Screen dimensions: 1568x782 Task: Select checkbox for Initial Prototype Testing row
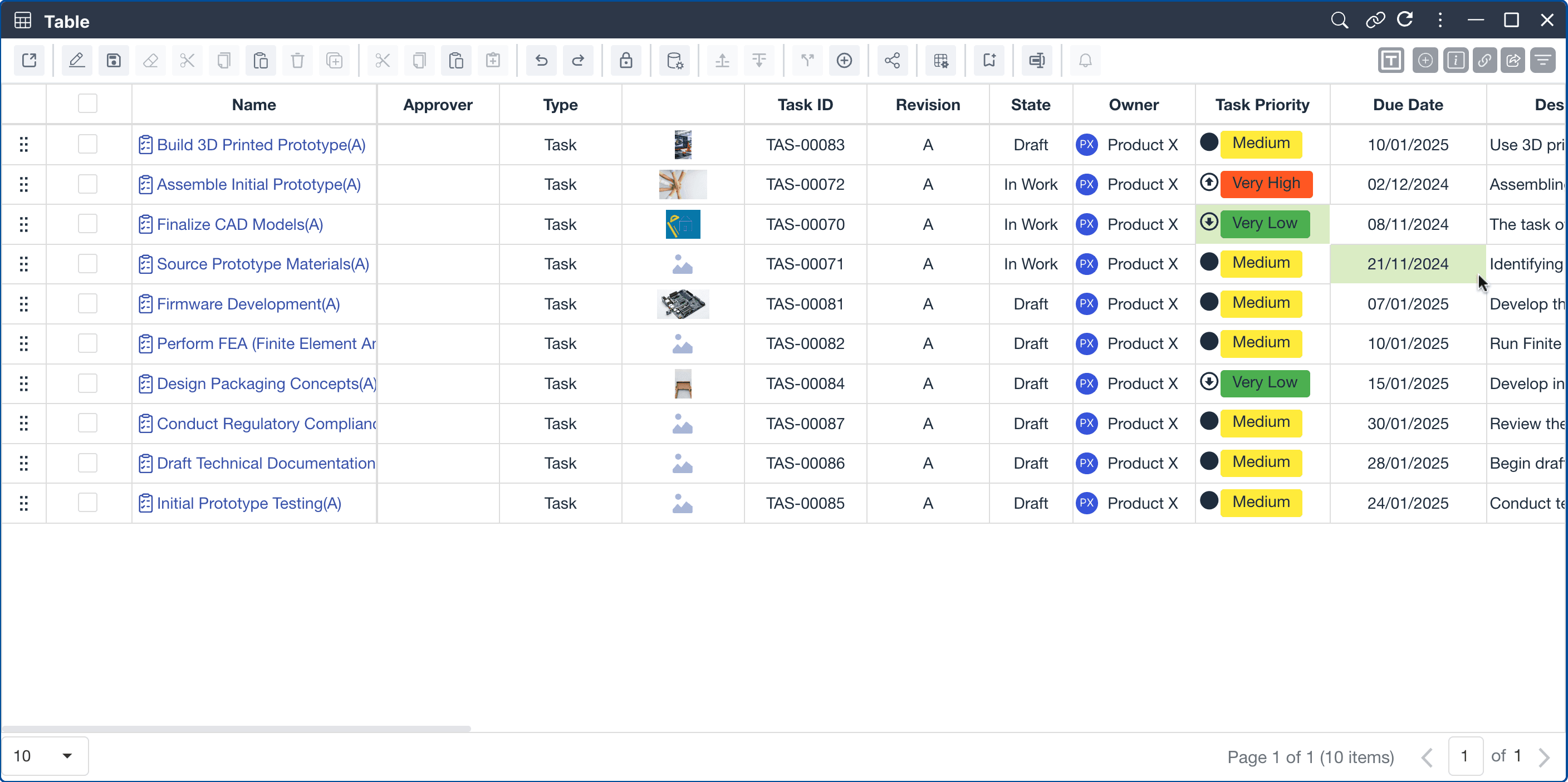pyautogui.click(x=87, y=503)
